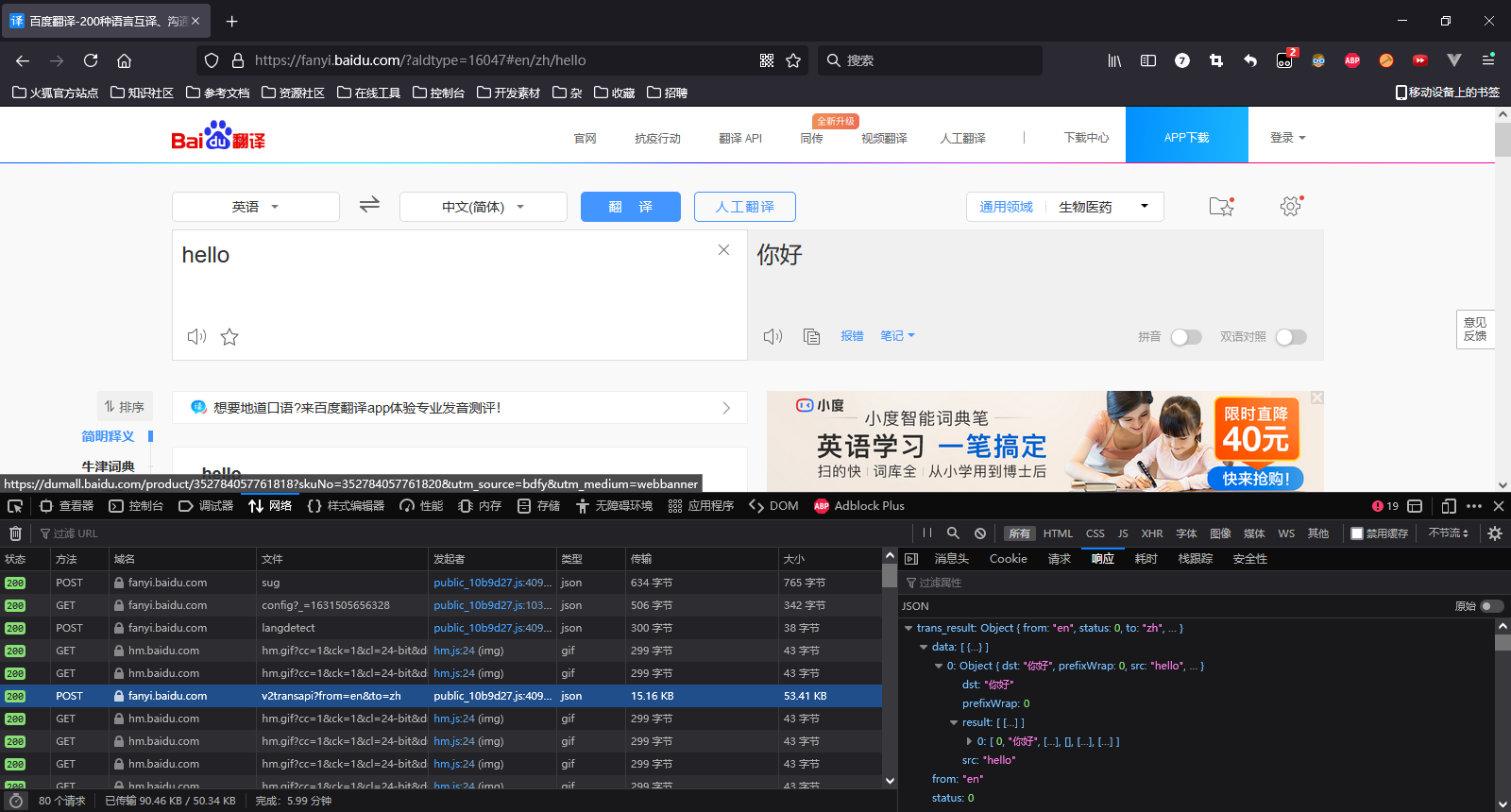Open Firefox library icon
The image size is (1511, 812).
click(x=1114, y=60)
